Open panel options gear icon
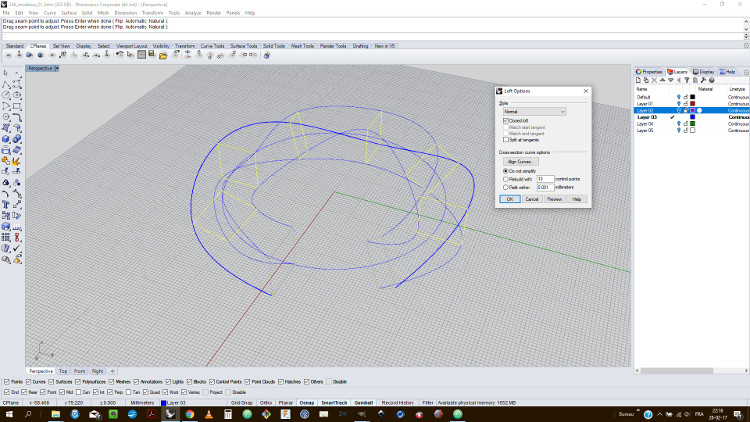750x422 pixels. [x=746, y=72]
